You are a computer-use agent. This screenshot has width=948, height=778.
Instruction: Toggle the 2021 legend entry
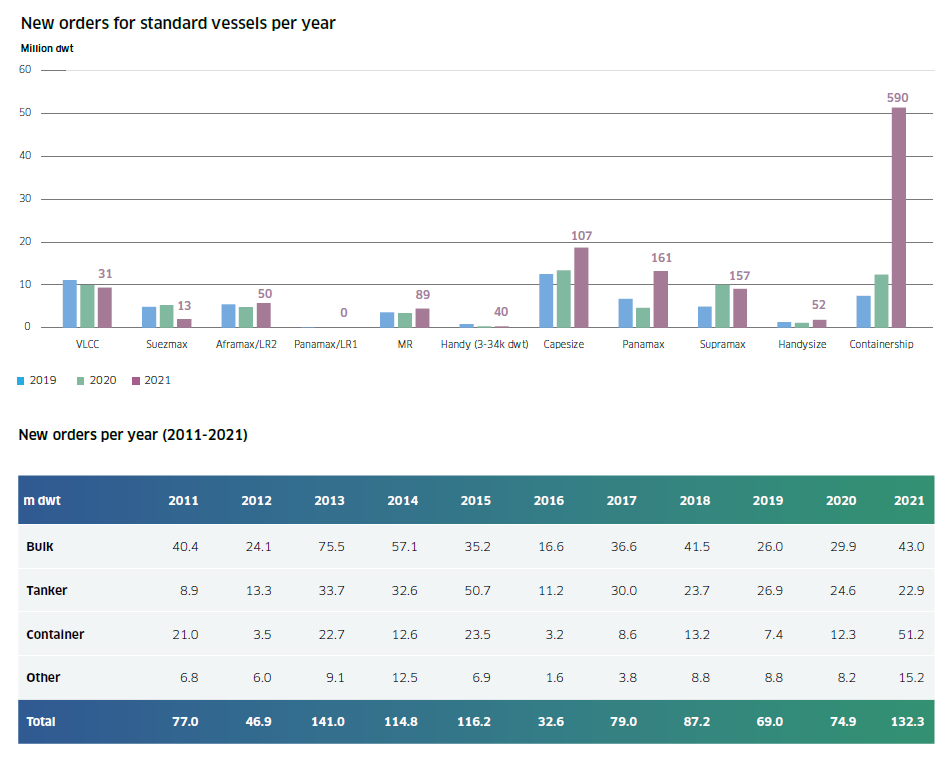click(150, 381)
